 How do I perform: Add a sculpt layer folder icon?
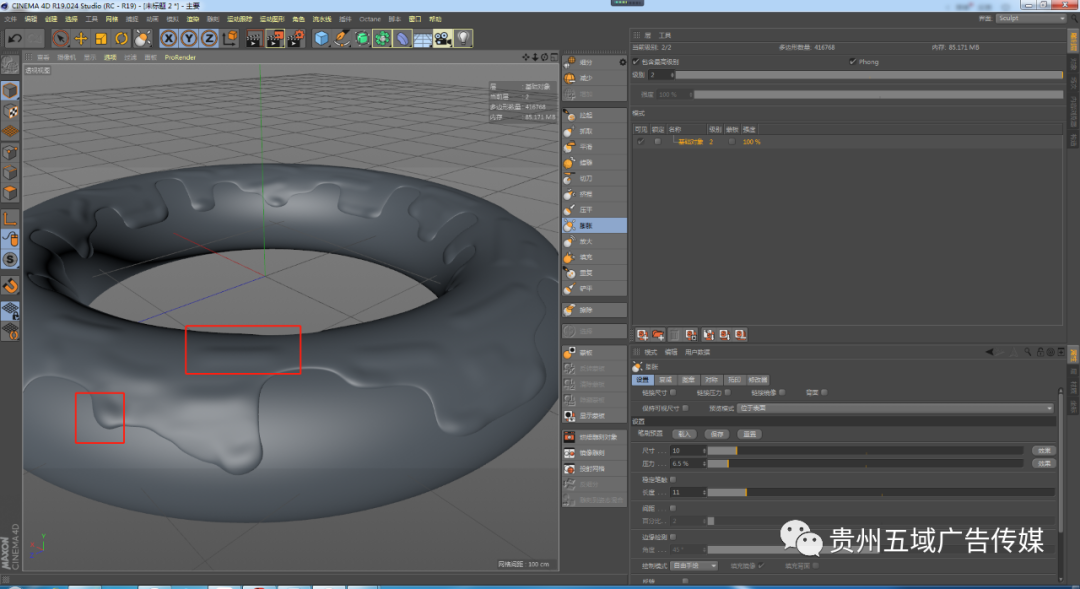[x=658, y=335]
